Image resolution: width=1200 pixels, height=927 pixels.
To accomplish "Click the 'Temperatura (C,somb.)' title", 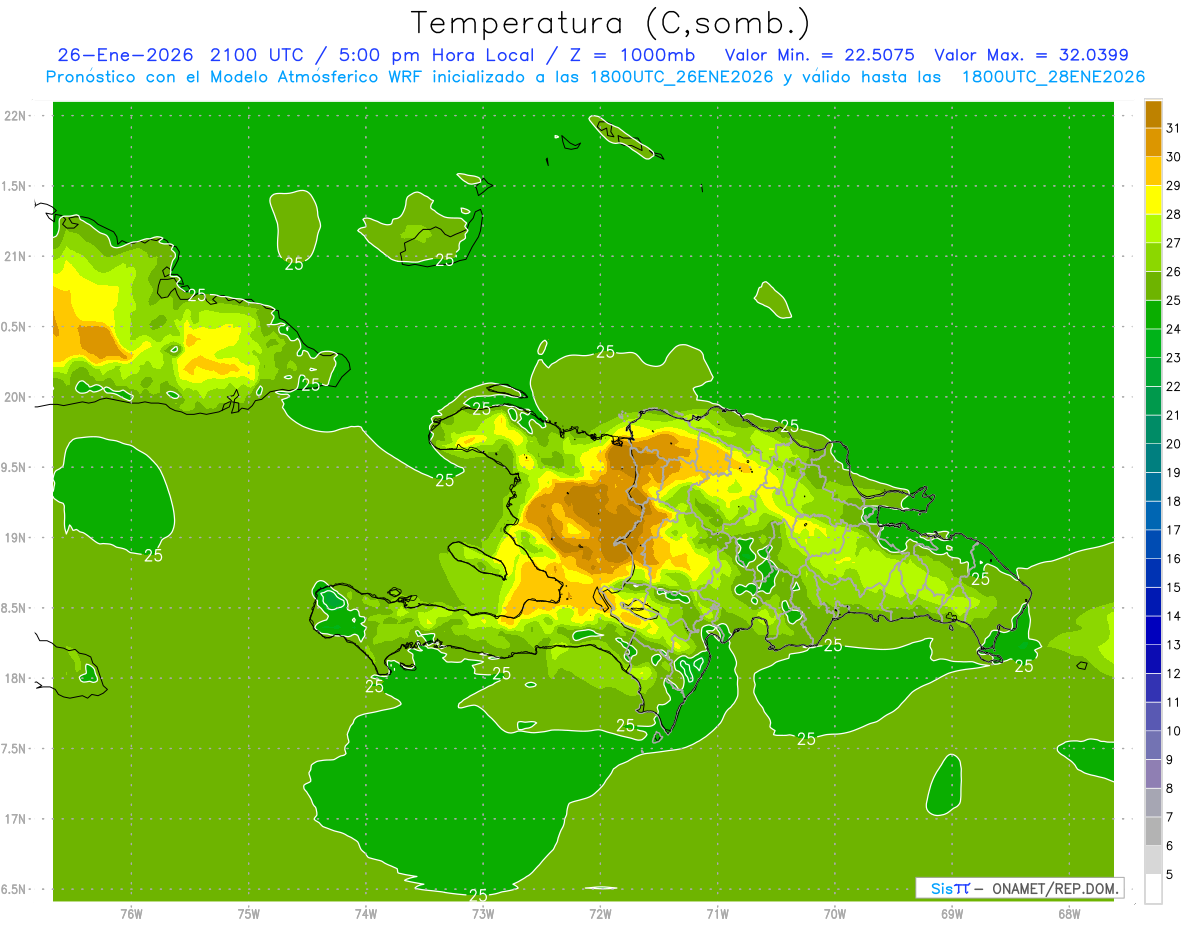I will click(611, 23).
